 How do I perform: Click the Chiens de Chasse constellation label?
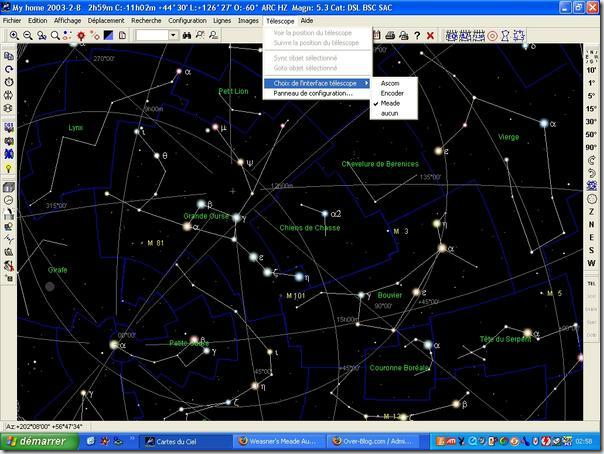(x=310, y=228)
